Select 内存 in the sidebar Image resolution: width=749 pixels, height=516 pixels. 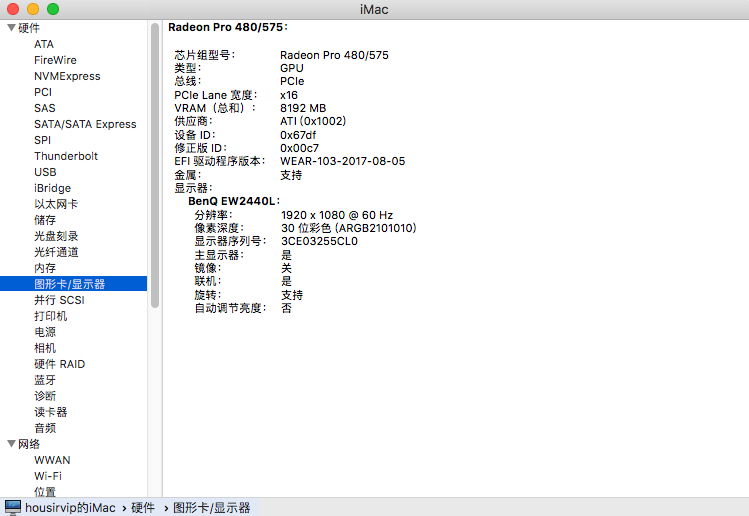tap(45, 268)
